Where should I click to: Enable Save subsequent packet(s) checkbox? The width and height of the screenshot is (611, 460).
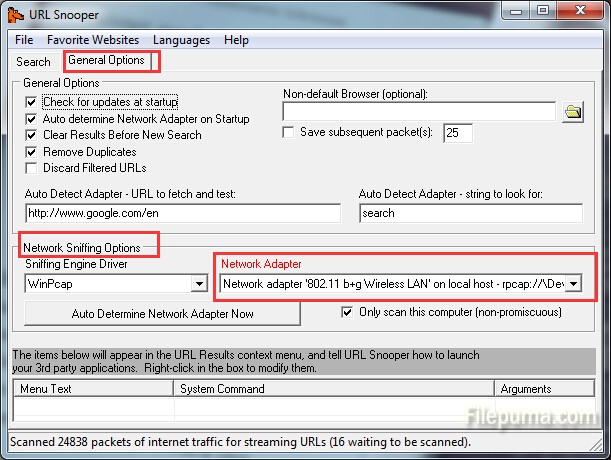click(289, 132)
